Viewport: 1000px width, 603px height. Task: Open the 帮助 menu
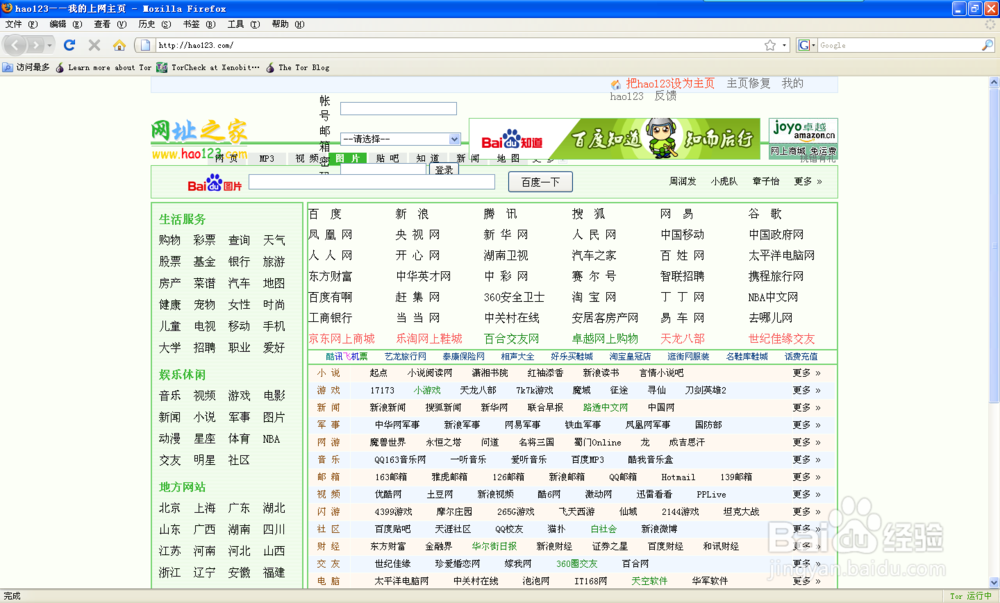(x=288, y=24)
